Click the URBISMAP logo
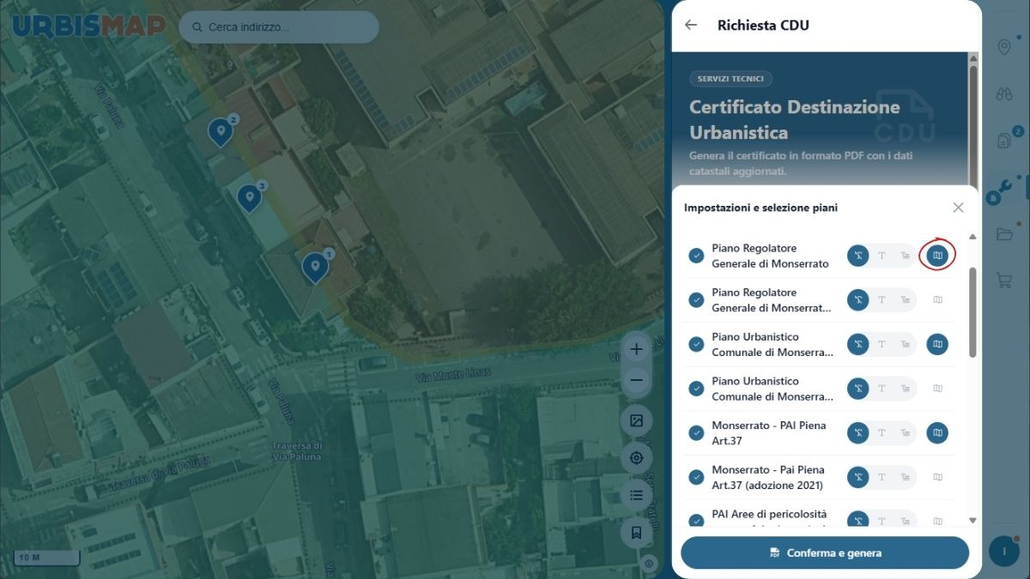 [89, 26]
